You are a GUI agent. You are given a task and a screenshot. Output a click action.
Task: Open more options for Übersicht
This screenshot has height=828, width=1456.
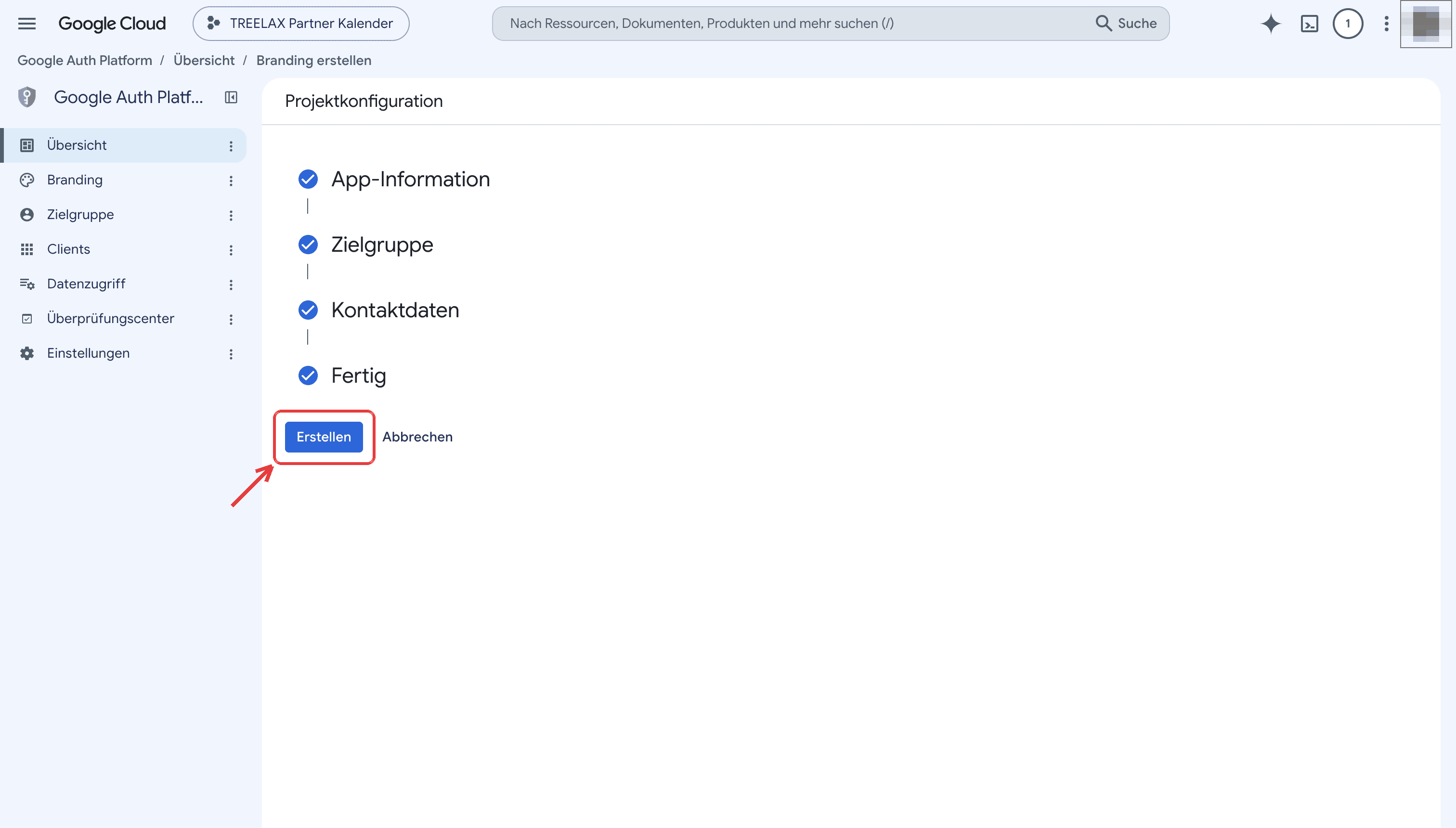tap(231, 146)
